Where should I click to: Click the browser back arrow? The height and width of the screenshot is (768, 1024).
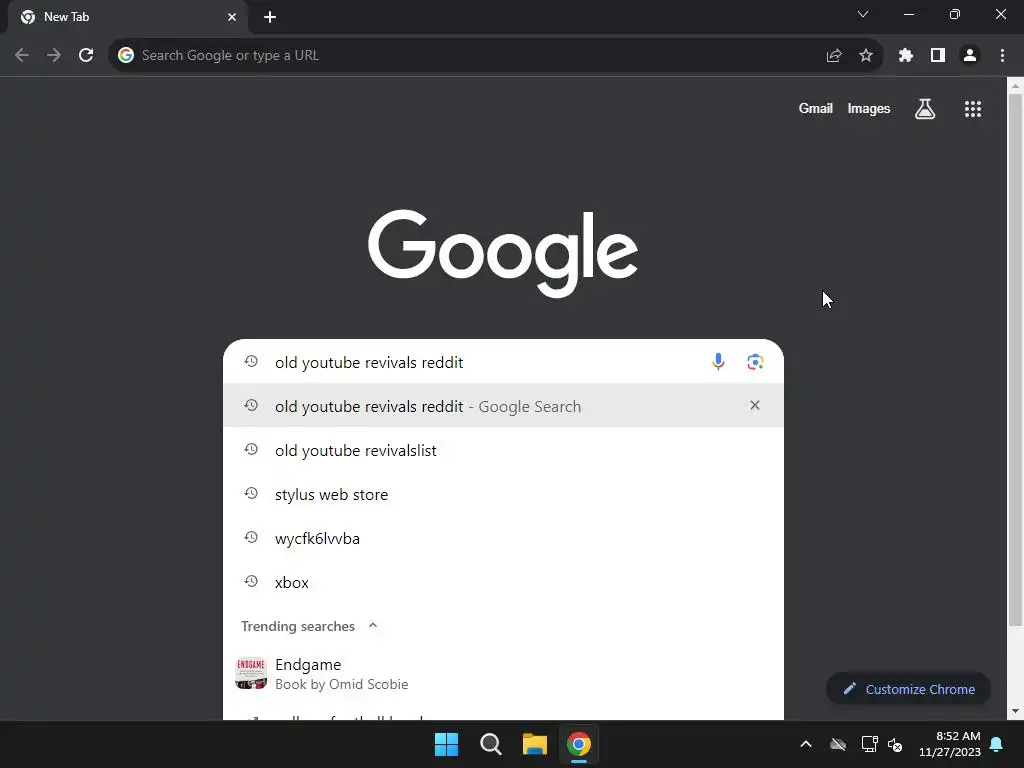[x=22, y=56]
